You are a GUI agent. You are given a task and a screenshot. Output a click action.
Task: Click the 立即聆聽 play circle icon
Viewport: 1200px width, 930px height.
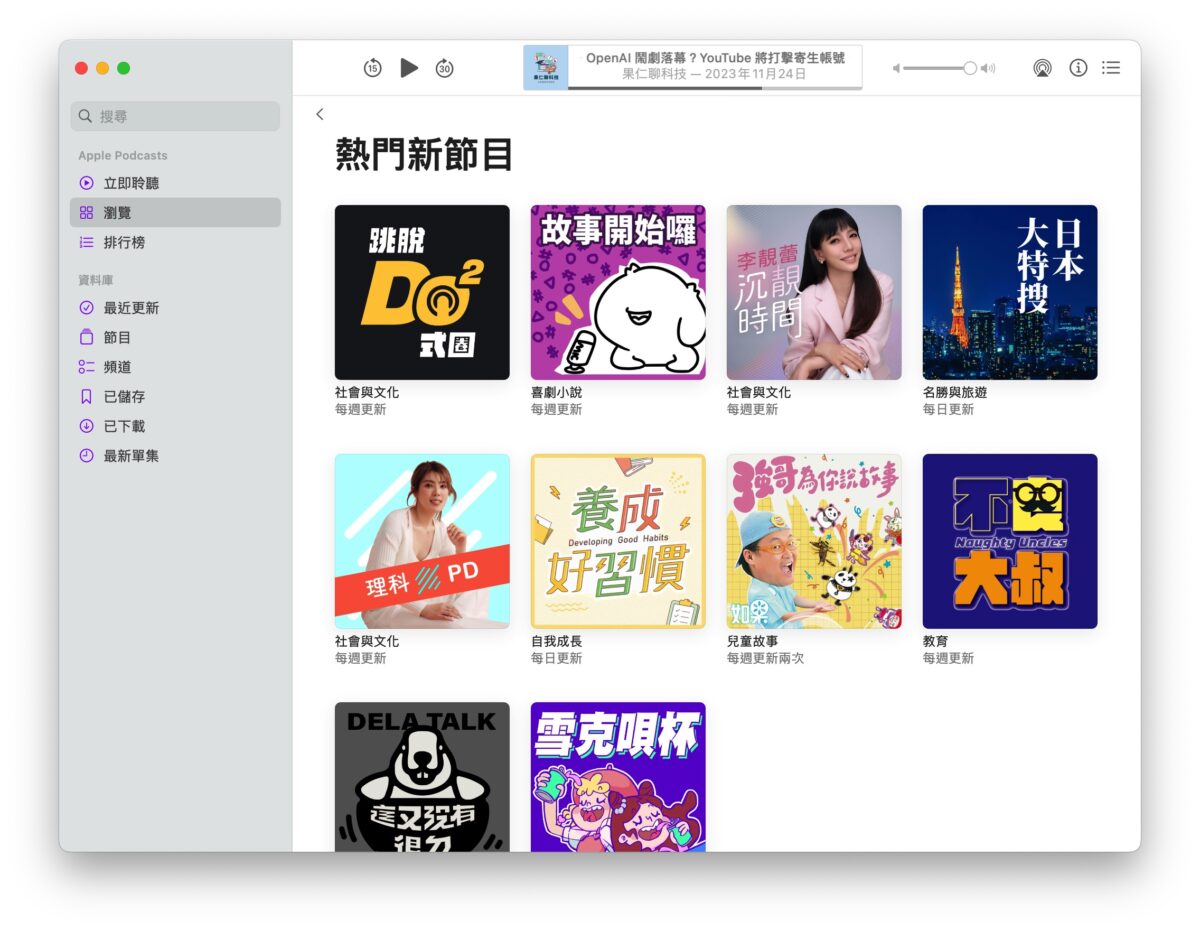pyautogui.click(x=86, y=183)
